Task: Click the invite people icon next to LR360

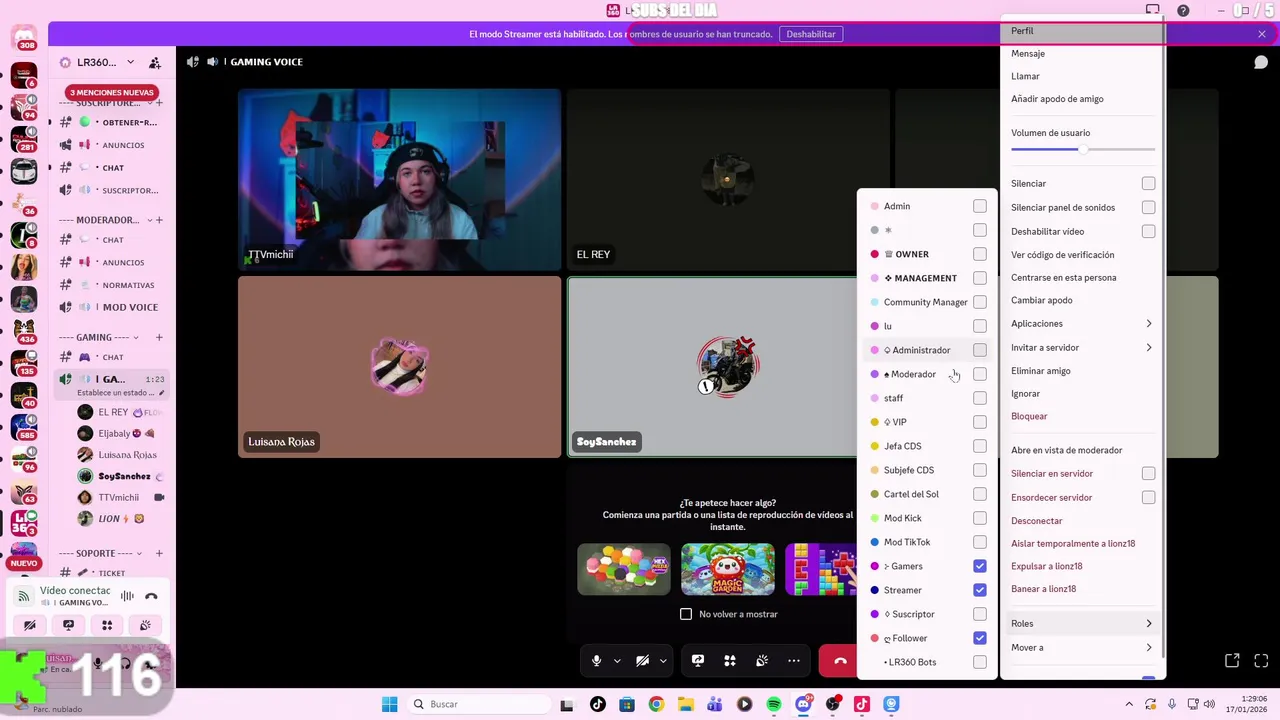Action: [155, 62]
